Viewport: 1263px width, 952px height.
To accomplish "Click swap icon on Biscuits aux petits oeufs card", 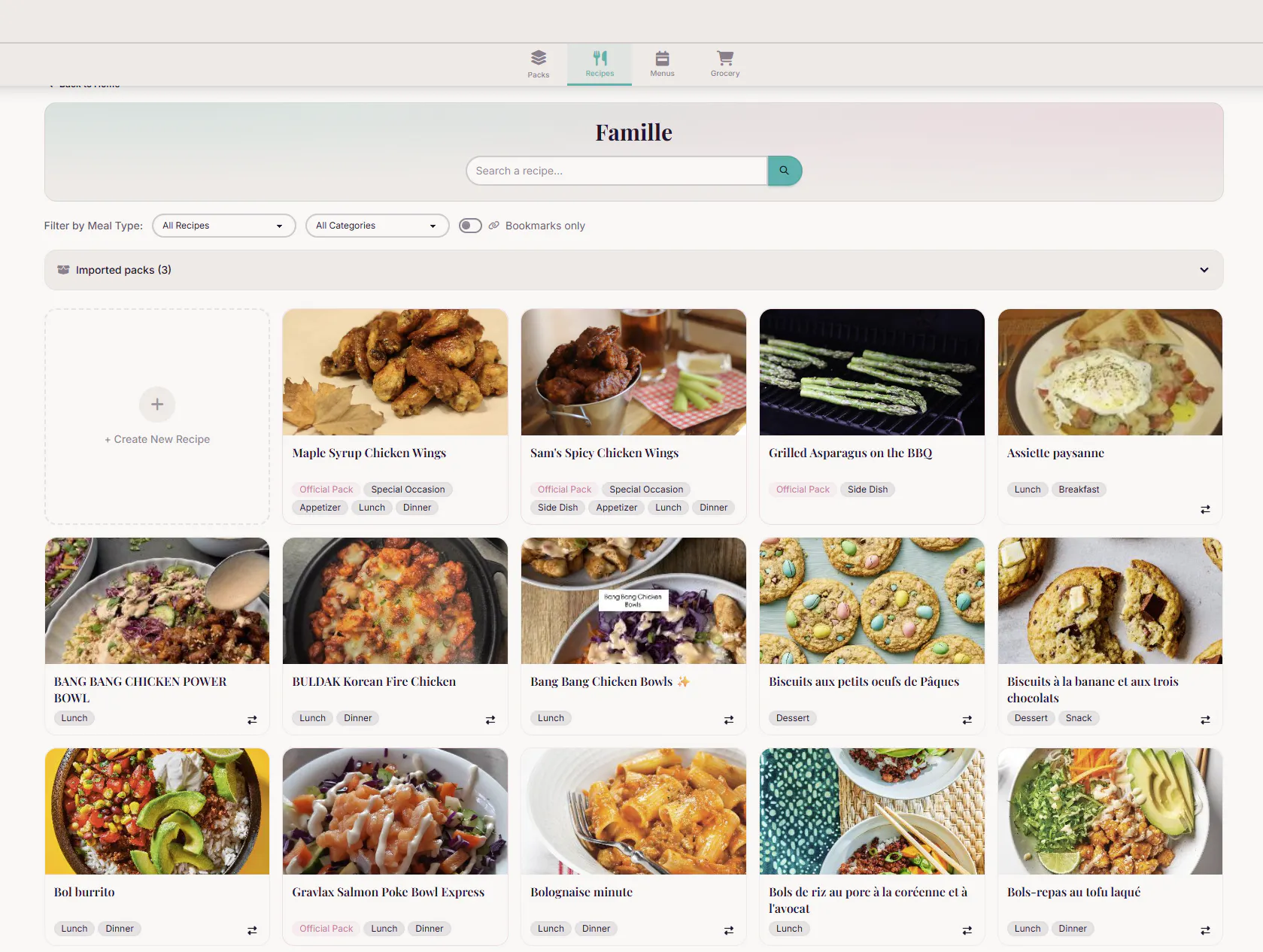I will click(x=967, y=720).
